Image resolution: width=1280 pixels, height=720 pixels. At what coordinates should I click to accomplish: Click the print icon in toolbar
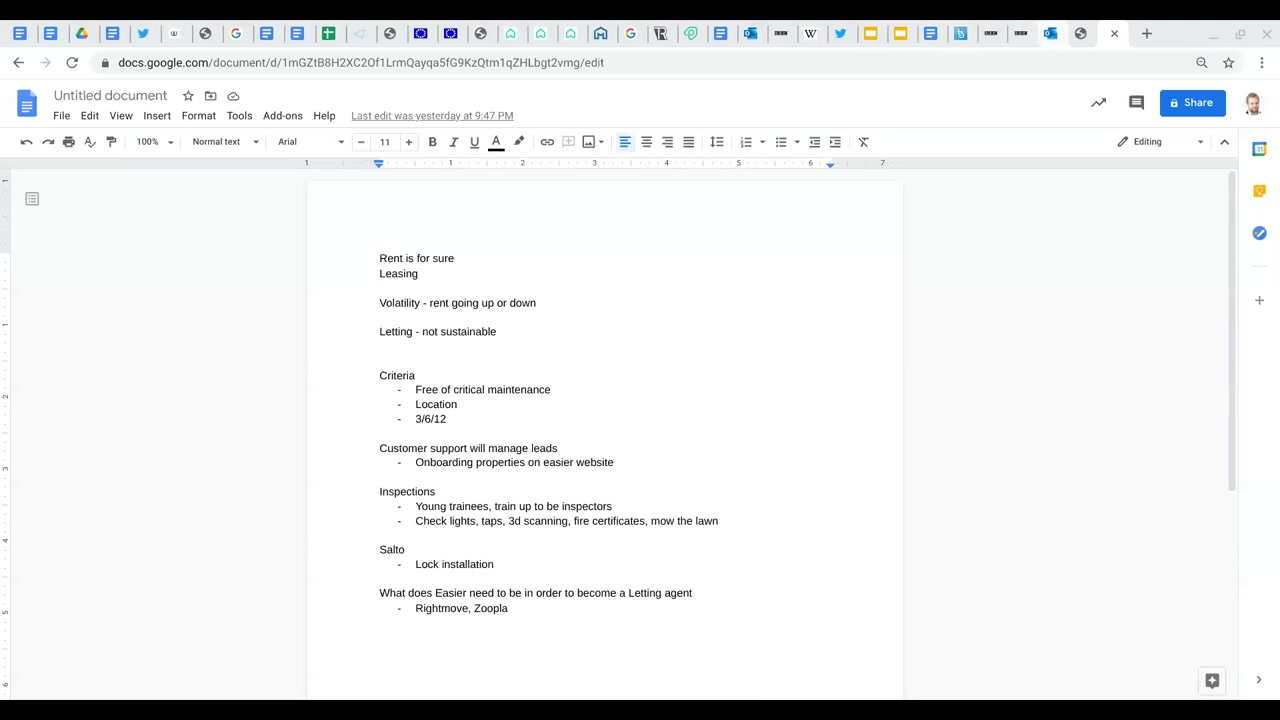point(68,142)
